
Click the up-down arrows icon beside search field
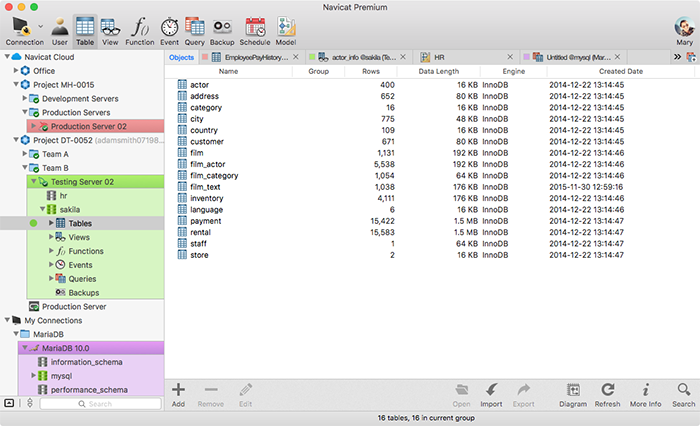tap(30, 403)
